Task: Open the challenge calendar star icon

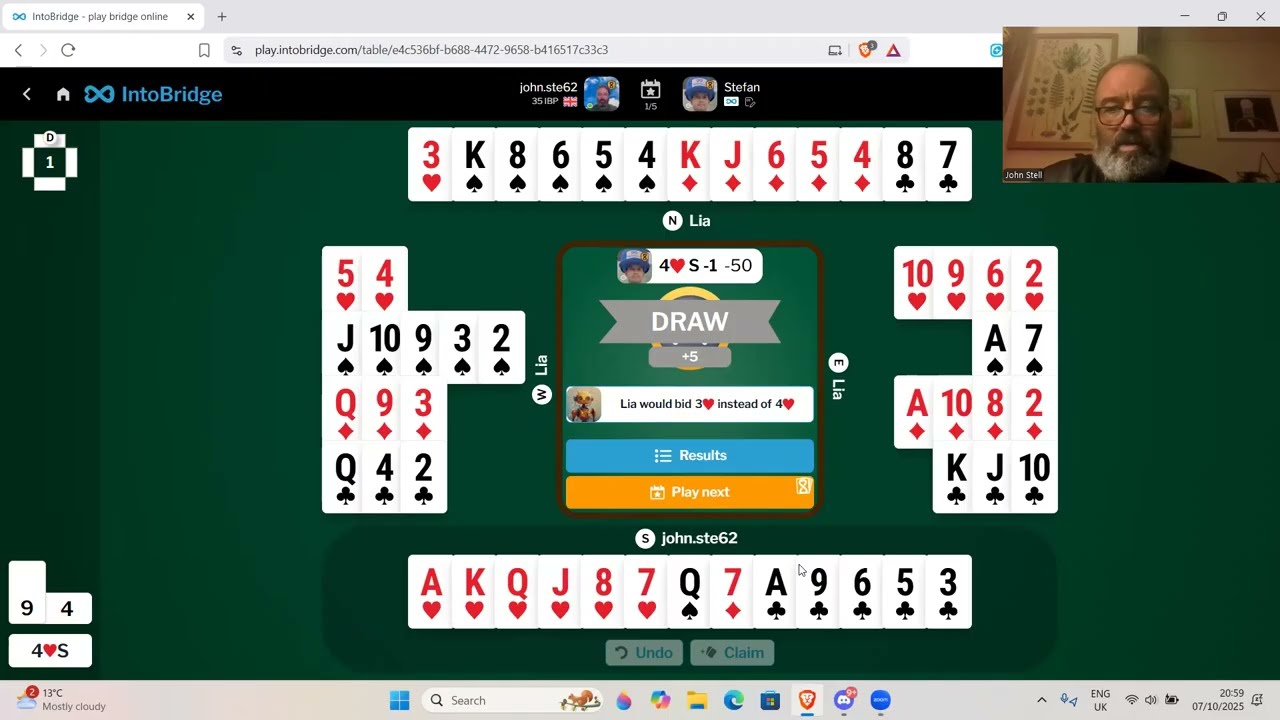Action: [x=650, y=89]
